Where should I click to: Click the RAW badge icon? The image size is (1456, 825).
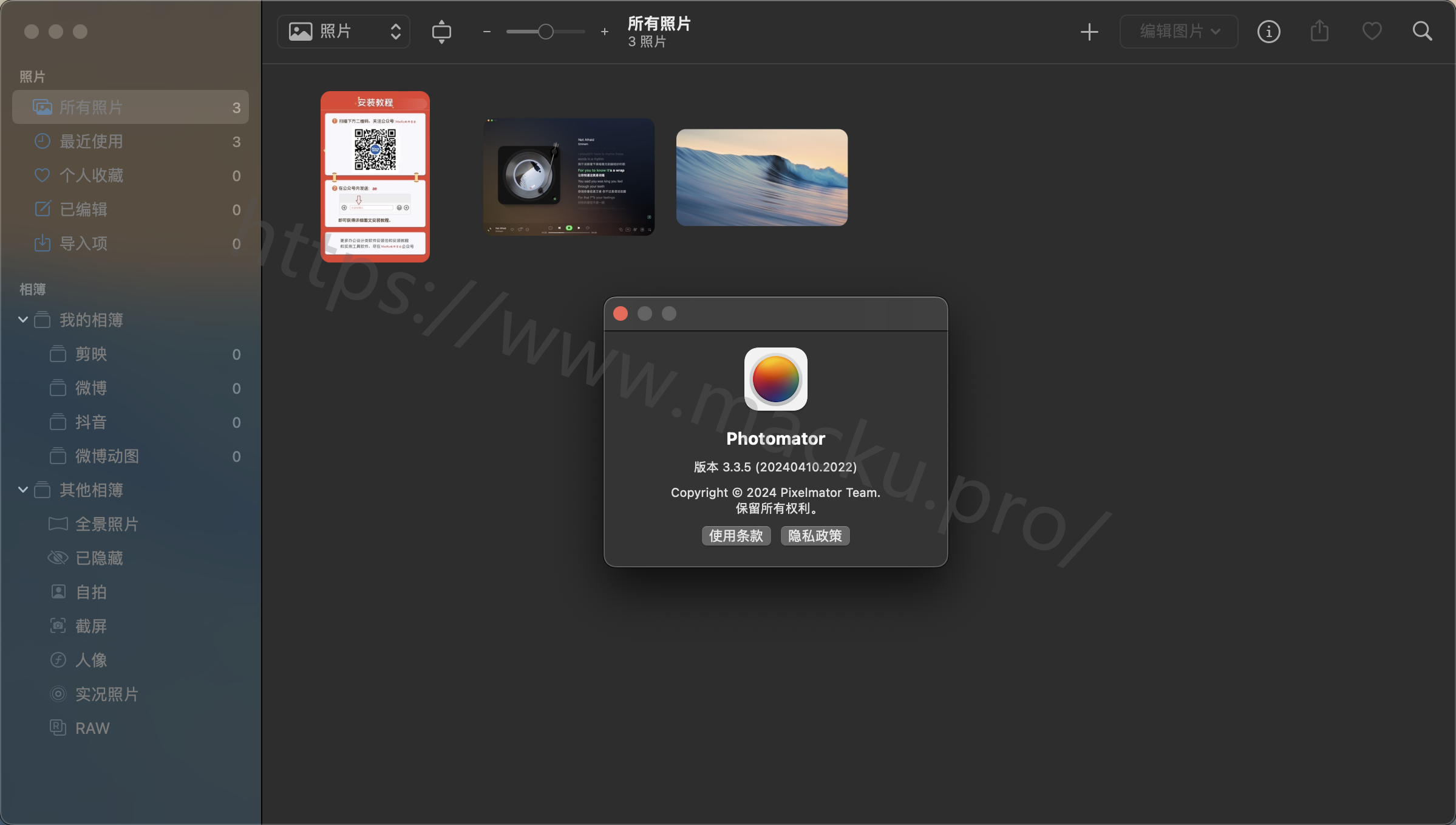click(58, 728)
